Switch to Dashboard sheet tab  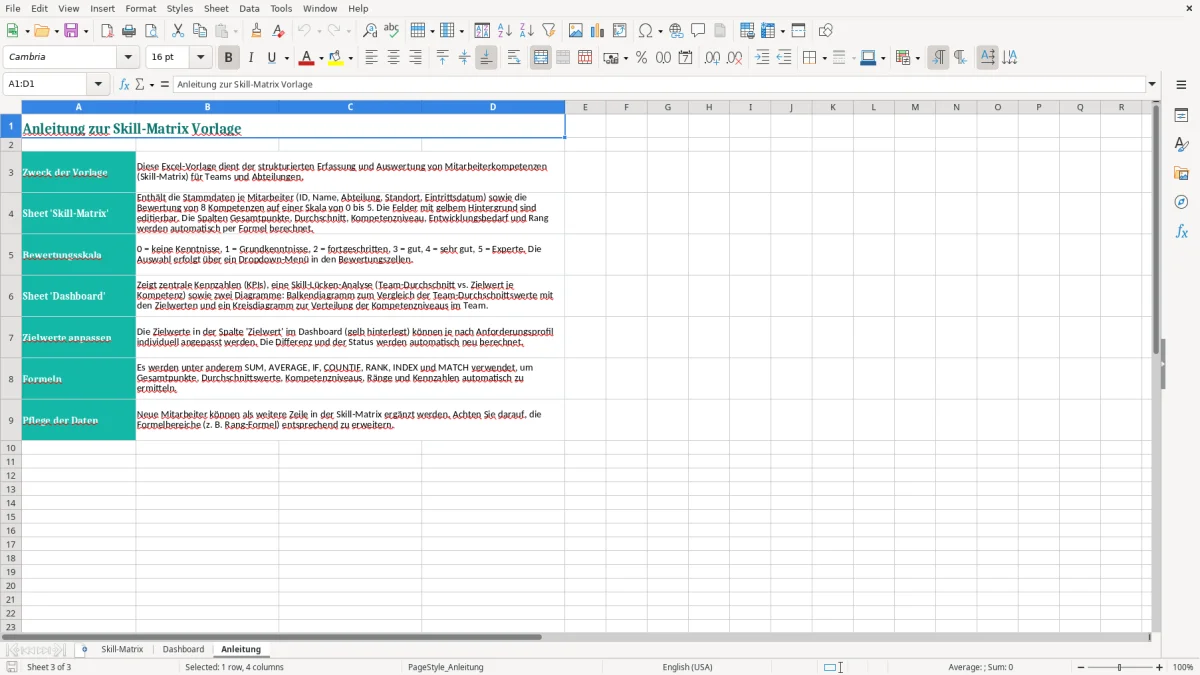click(183, 650)
